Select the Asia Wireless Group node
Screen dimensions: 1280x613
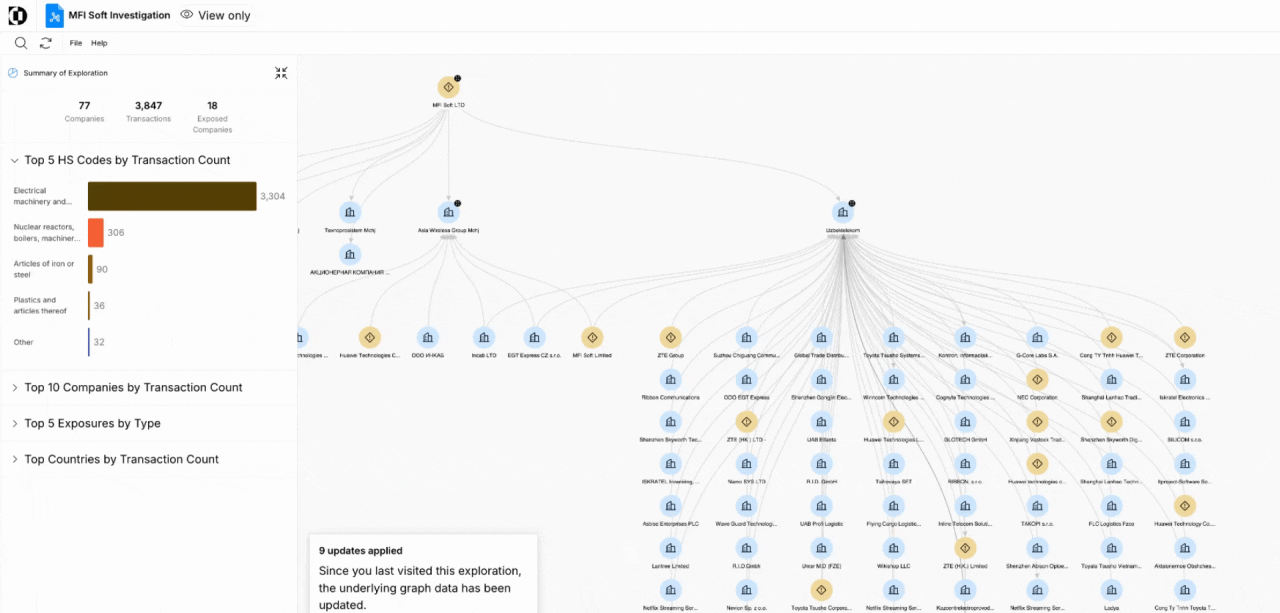click(448, 213)
